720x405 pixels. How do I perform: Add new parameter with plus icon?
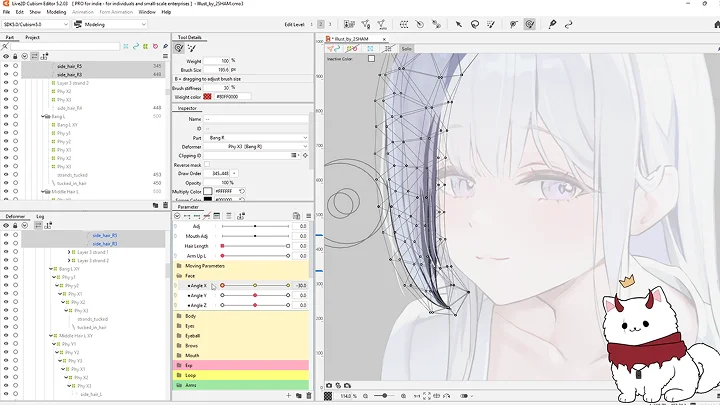coord(288,395)
